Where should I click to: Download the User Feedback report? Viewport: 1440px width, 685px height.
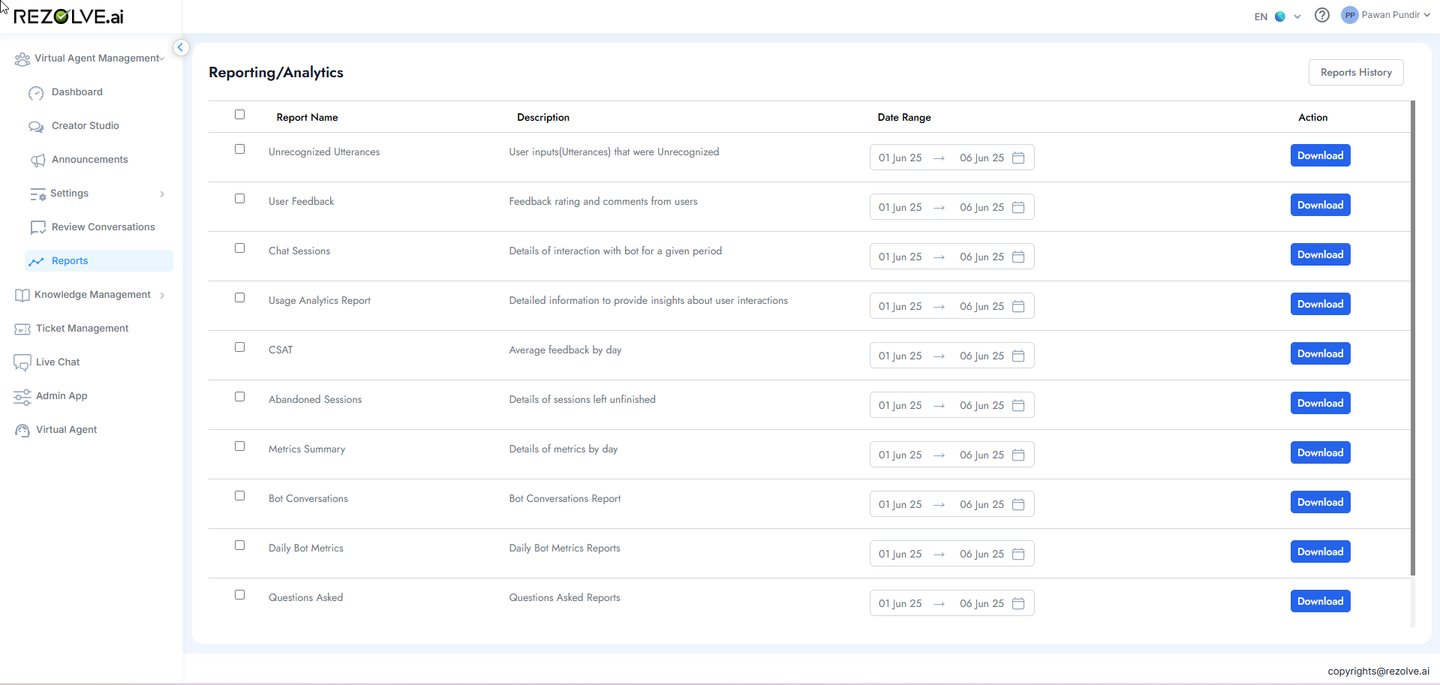(1320, 205)
